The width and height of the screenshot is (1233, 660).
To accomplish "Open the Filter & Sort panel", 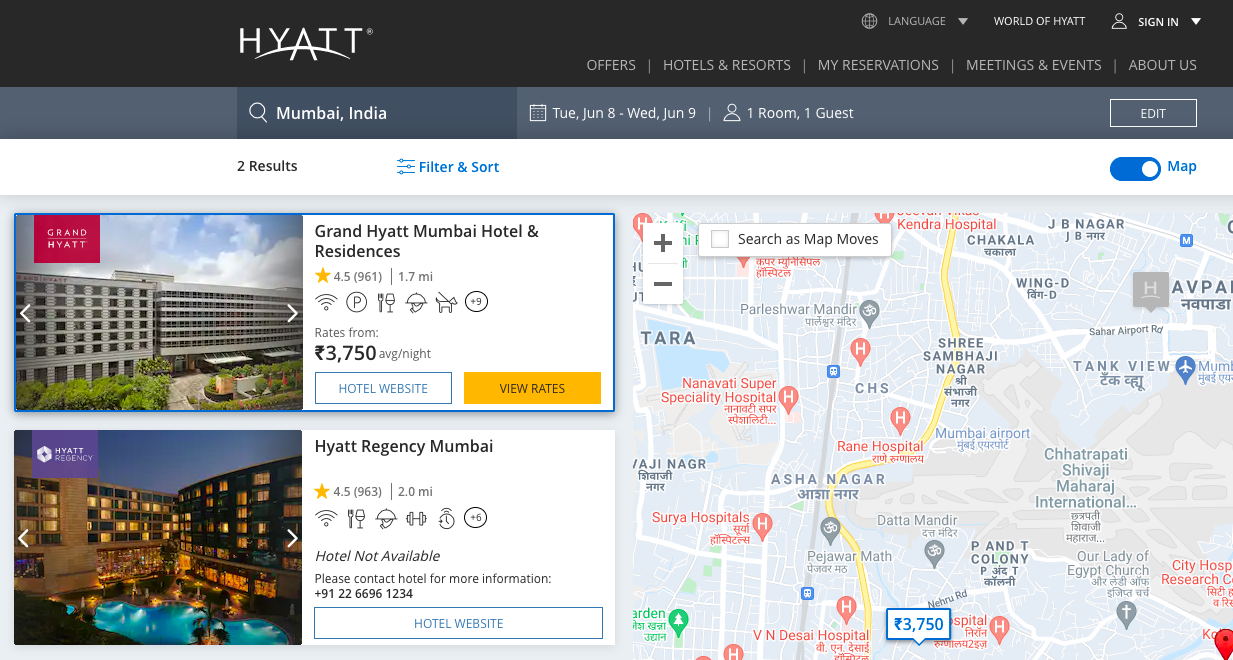I will 447,166.
